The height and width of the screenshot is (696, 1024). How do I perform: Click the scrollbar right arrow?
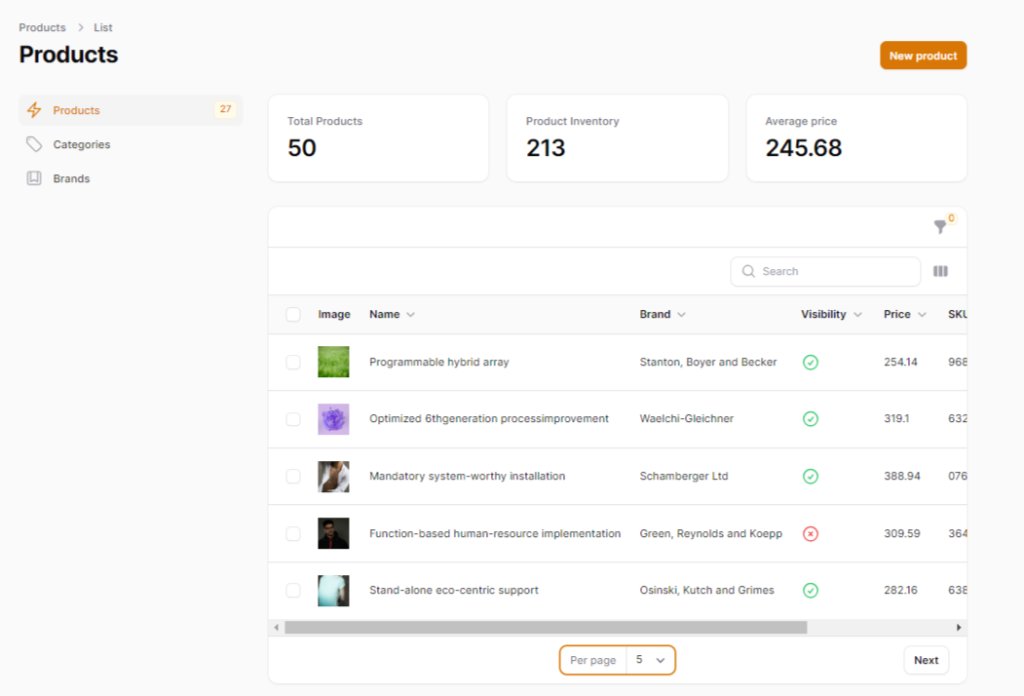click(x=959, y=627)
